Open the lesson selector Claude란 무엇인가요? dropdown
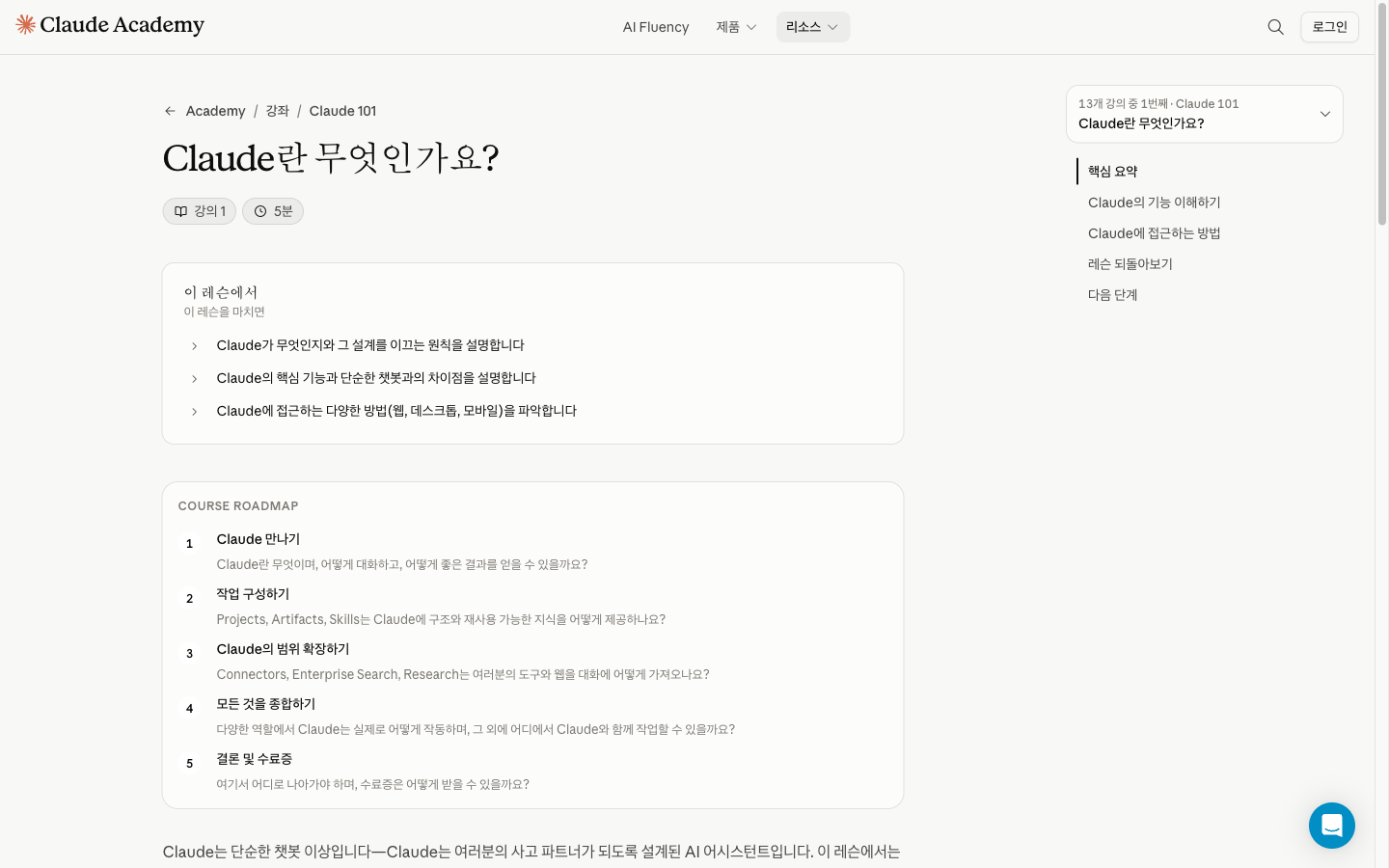1389x868 pixels. [1204, 114]
